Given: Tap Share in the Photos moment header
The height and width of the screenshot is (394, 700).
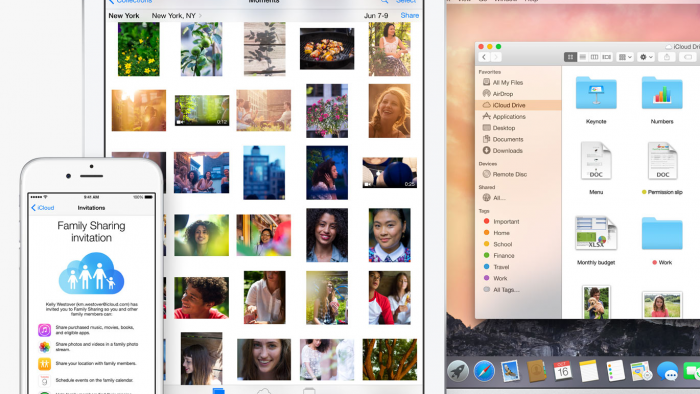Looking at the screenshot, I should tap(409, 16).
